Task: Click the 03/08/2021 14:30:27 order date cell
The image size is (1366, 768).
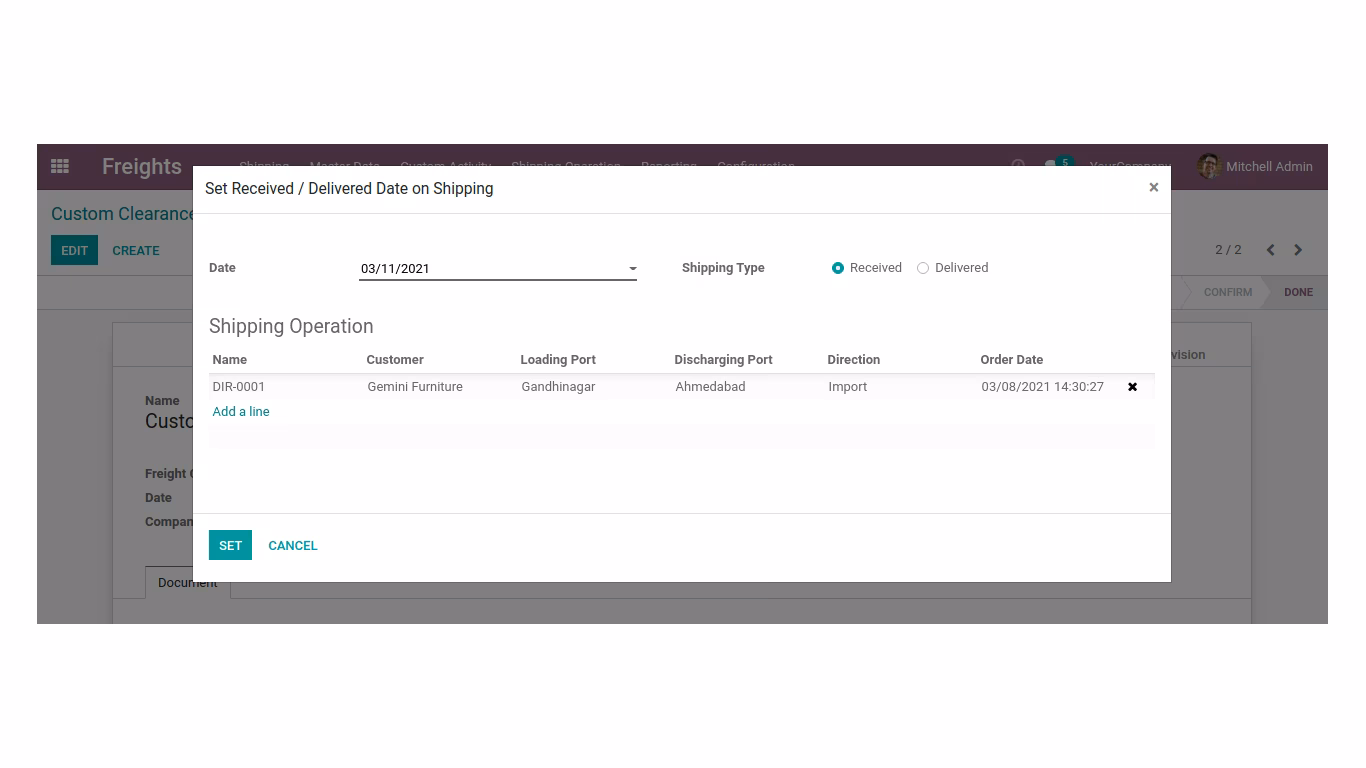Action: pyautogui.click(x=1043, y=387)
